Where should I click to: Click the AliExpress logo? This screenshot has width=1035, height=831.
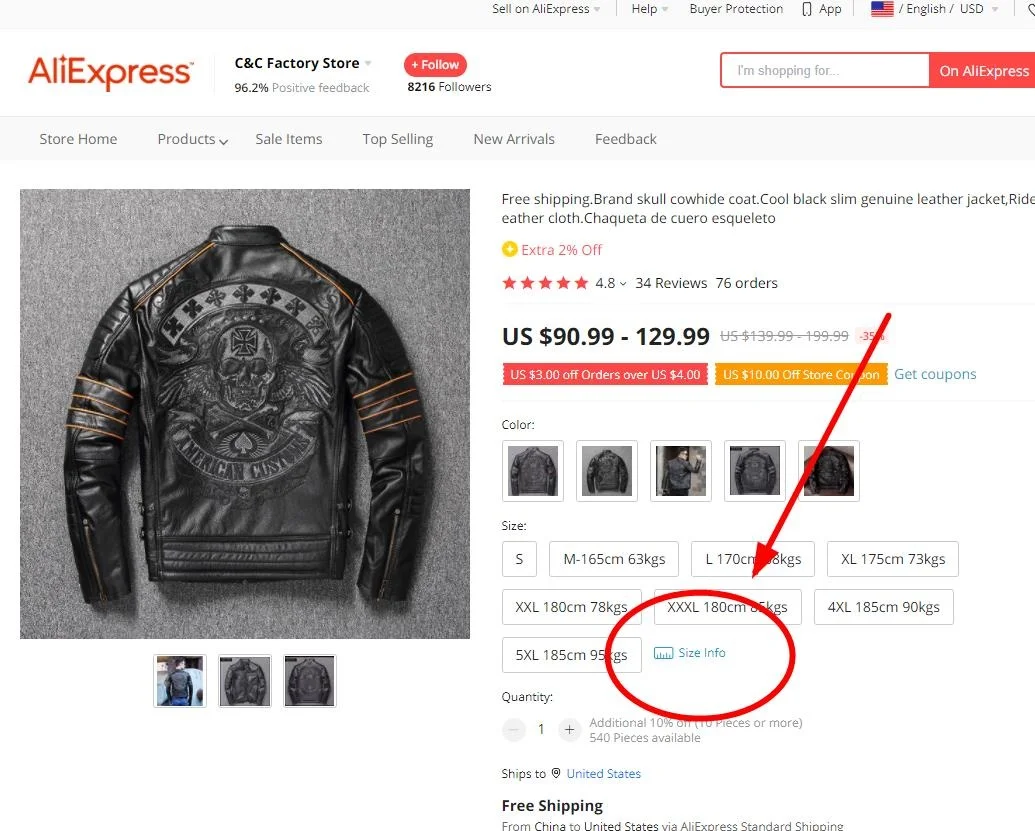(x=110, y=72)
